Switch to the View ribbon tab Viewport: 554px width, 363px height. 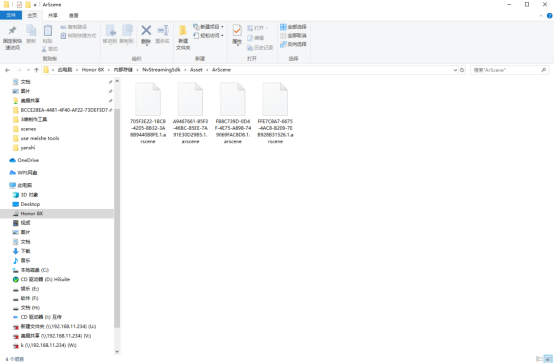[73, 16]
